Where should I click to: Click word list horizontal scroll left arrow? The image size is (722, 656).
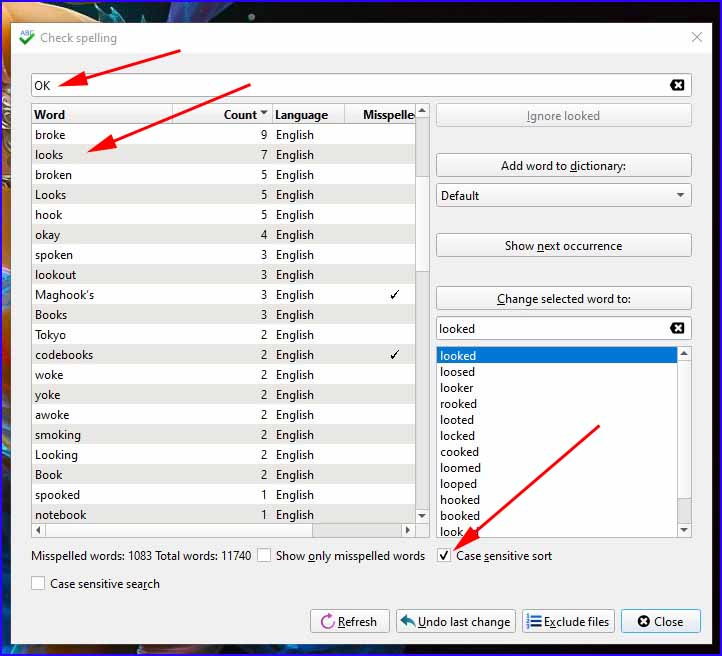pos(38,530)
